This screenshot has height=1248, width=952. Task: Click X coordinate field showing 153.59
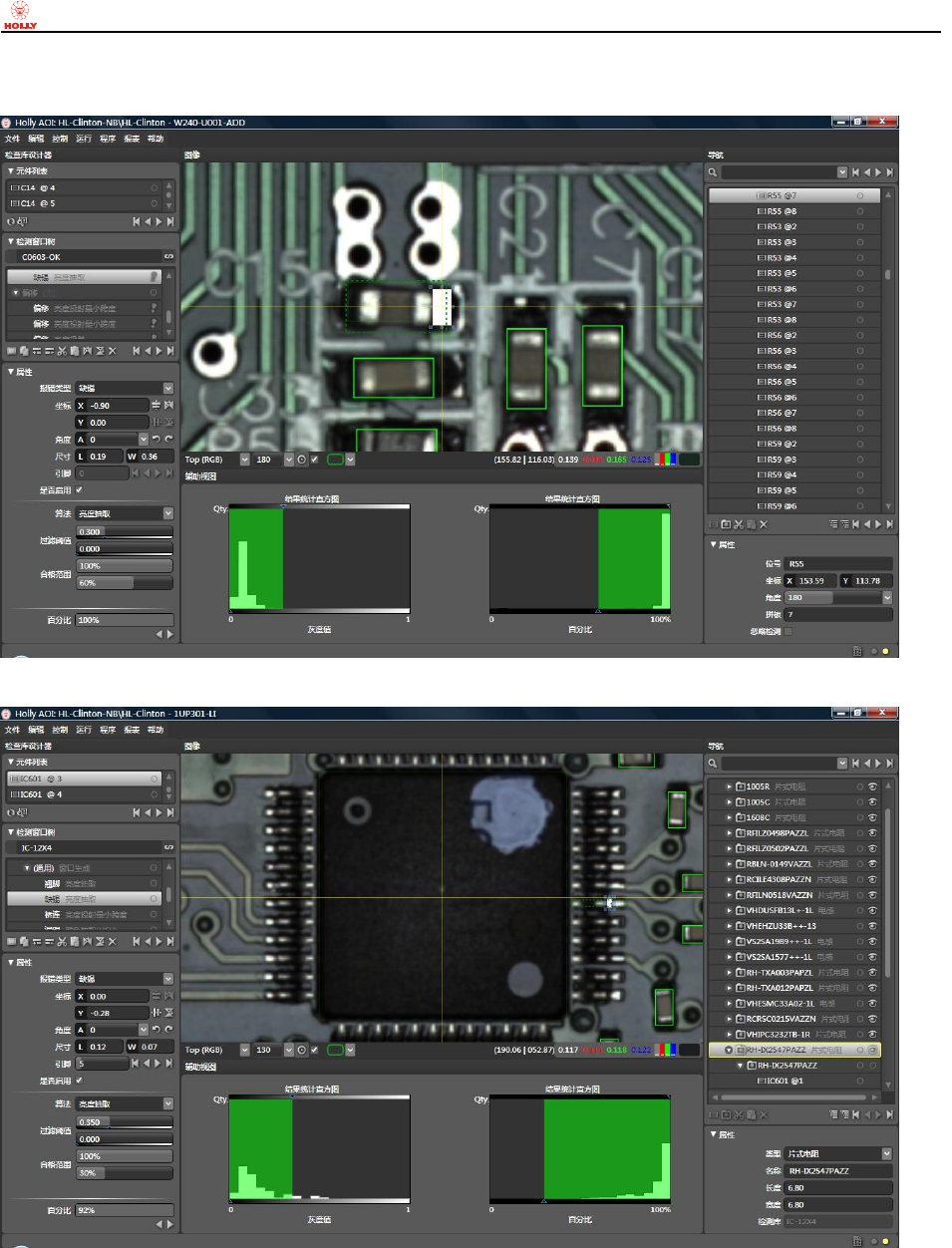814,581
